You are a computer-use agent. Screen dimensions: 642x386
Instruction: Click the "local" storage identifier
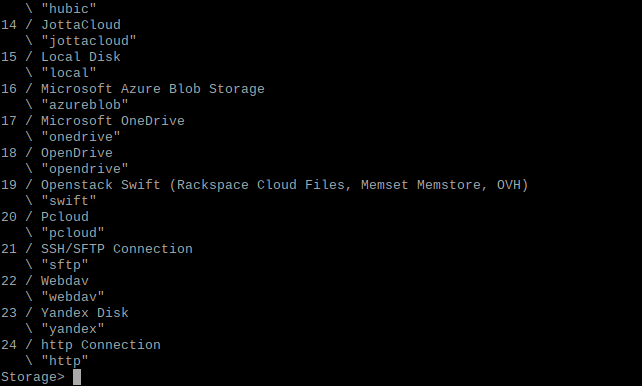tap(69, 73)
